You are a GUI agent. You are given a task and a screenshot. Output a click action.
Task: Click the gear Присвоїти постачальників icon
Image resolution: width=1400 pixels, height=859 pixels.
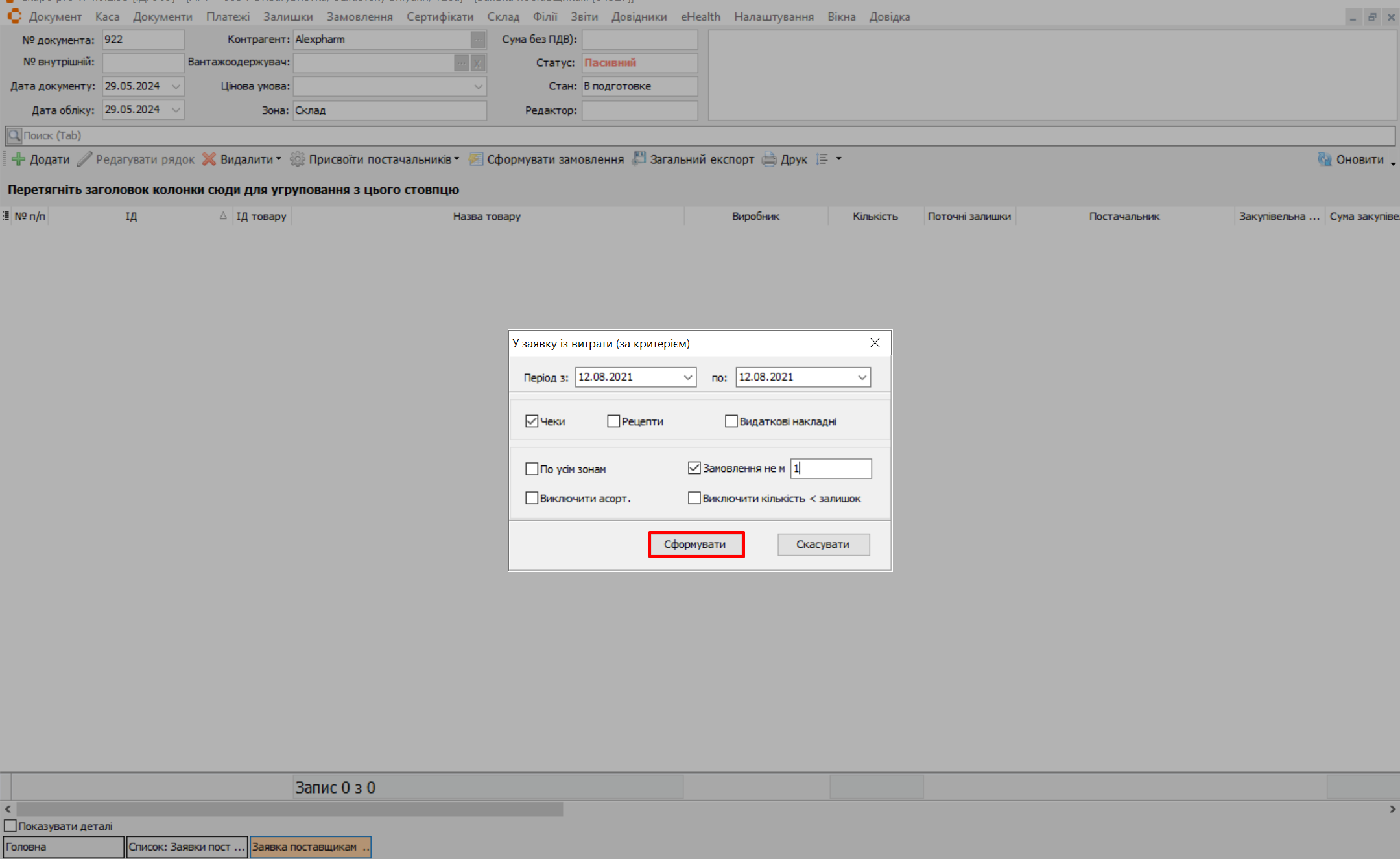tap(297, 159)
